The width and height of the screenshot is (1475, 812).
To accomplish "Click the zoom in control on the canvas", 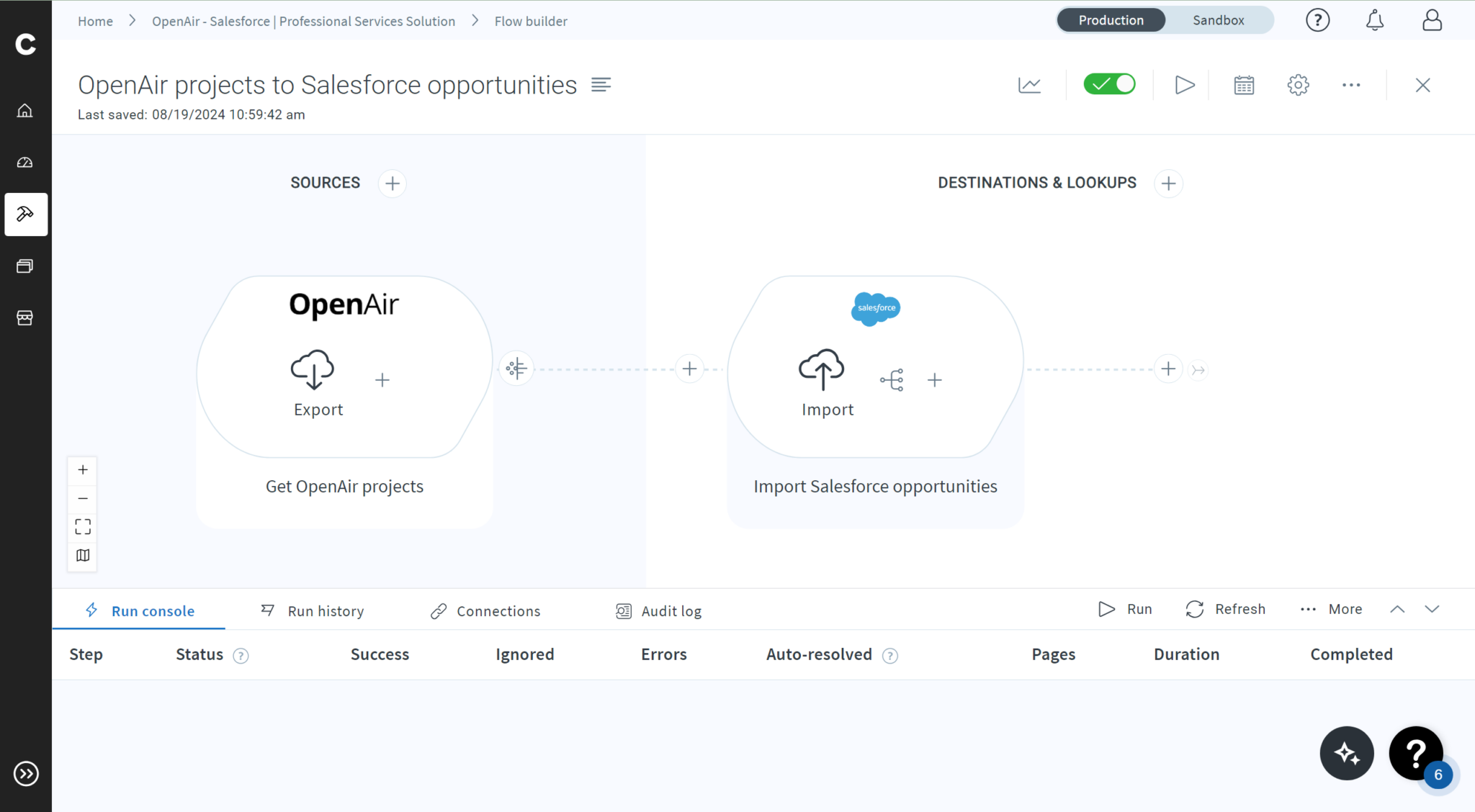I will coord(82,469).
